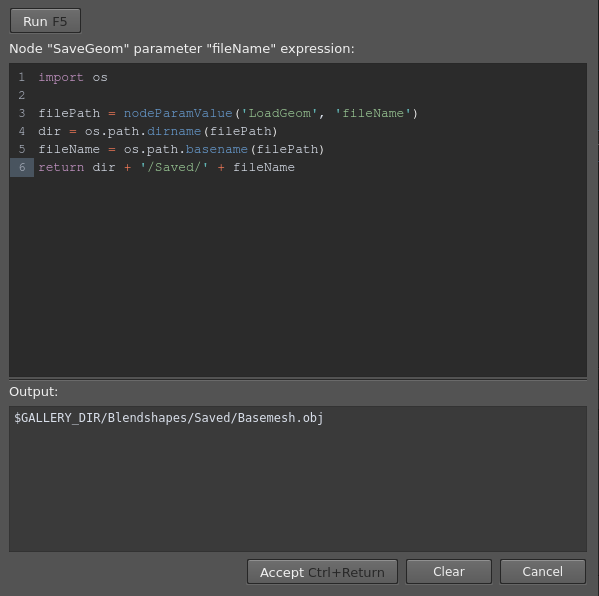Cancel the expression dialog

tap(542, 572)
